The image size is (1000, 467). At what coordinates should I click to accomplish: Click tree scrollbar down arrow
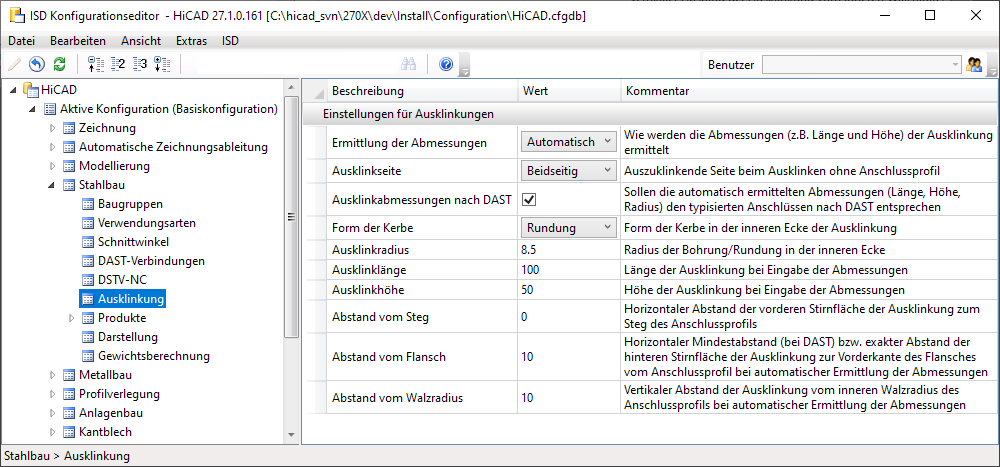(291, 434)
